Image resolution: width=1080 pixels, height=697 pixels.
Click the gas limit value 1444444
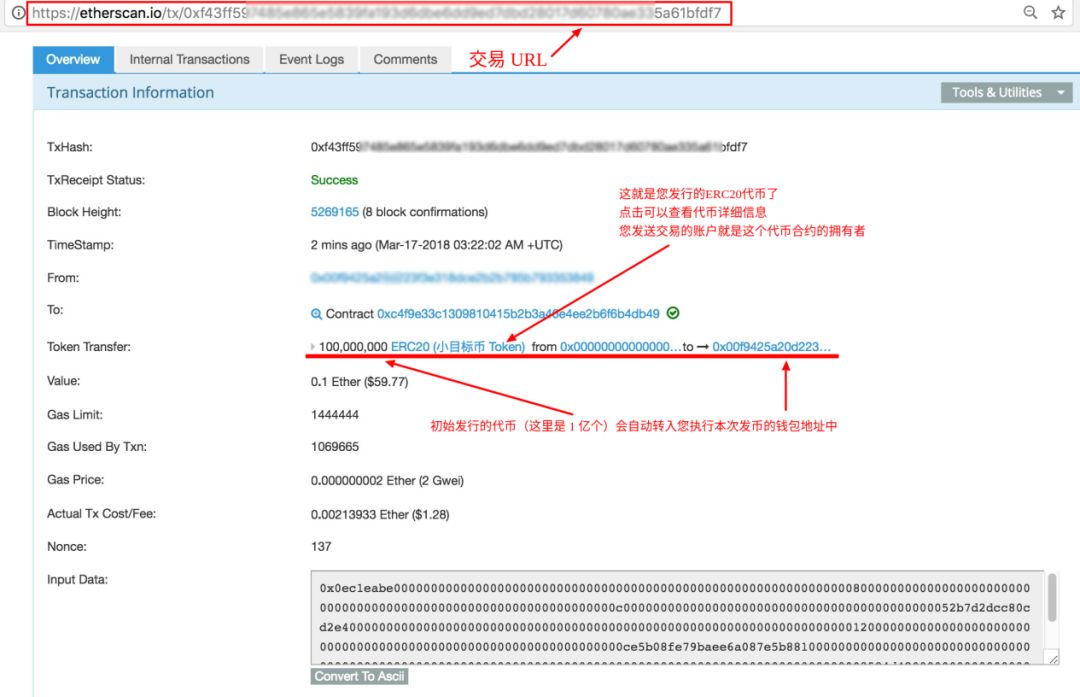[335, 415]
